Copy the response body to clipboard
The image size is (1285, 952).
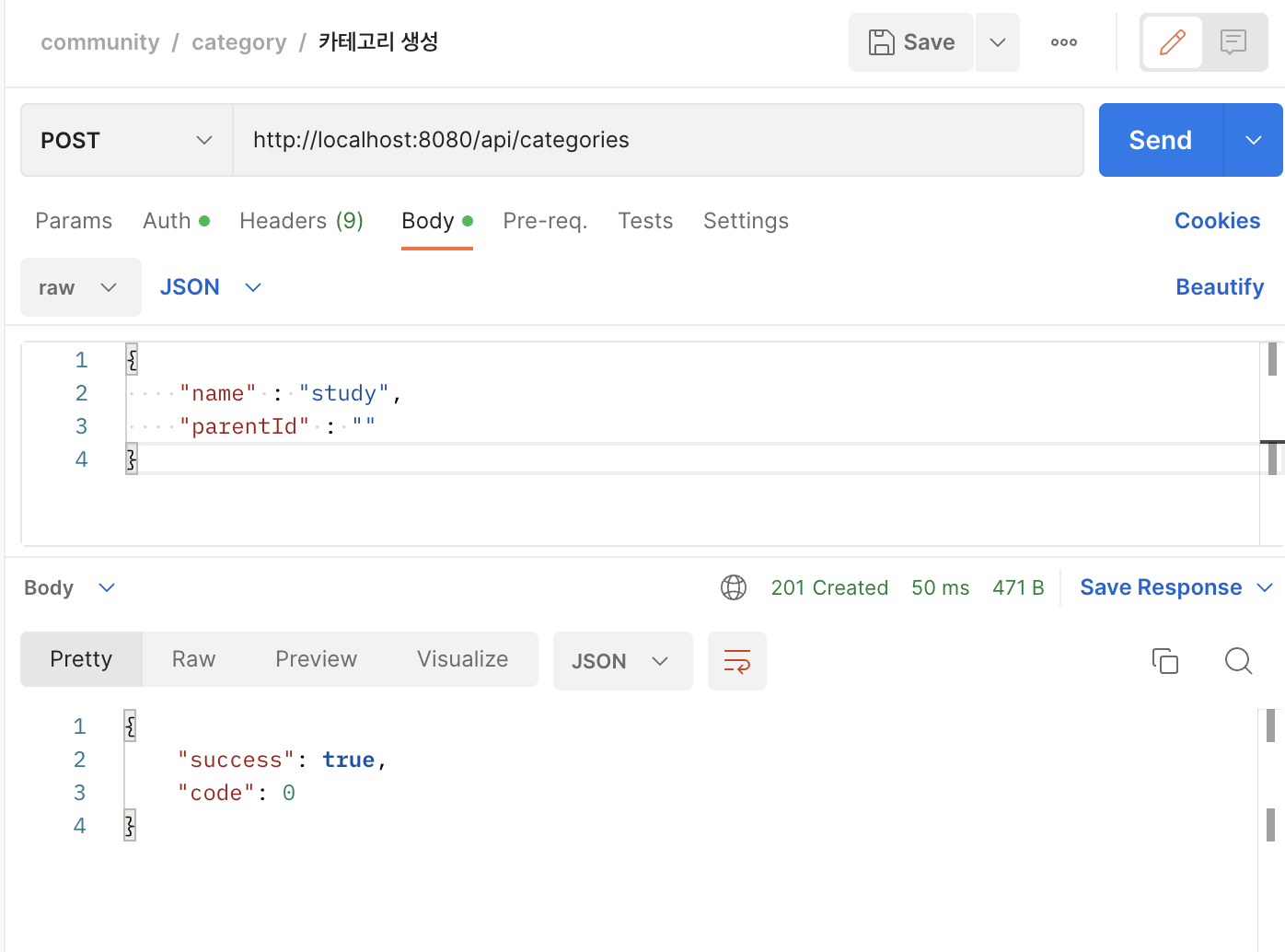tap(1165, 661)
